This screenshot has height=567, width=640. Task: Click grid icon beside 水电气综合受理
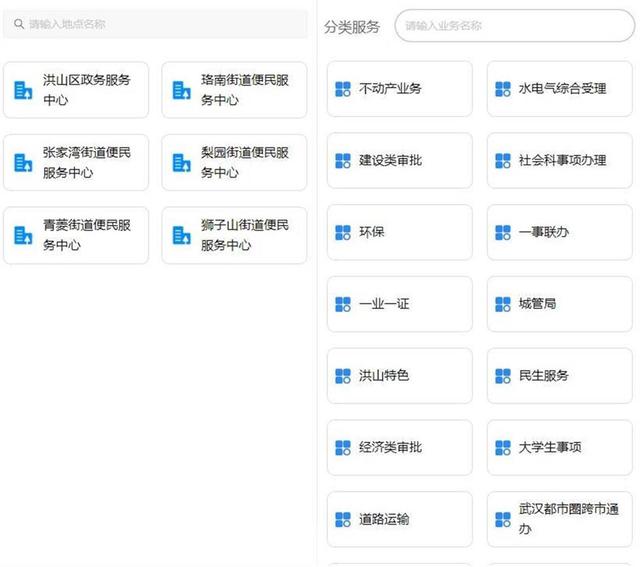(503, 89)
